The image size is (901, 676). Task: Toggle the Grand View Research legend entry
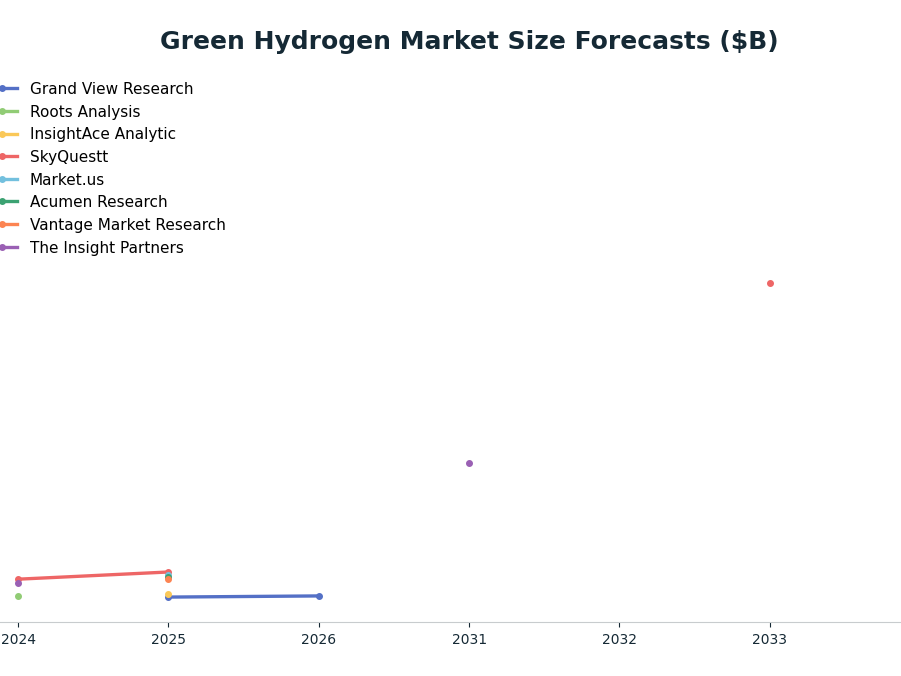pyautogui.click(x=97, y=89)
